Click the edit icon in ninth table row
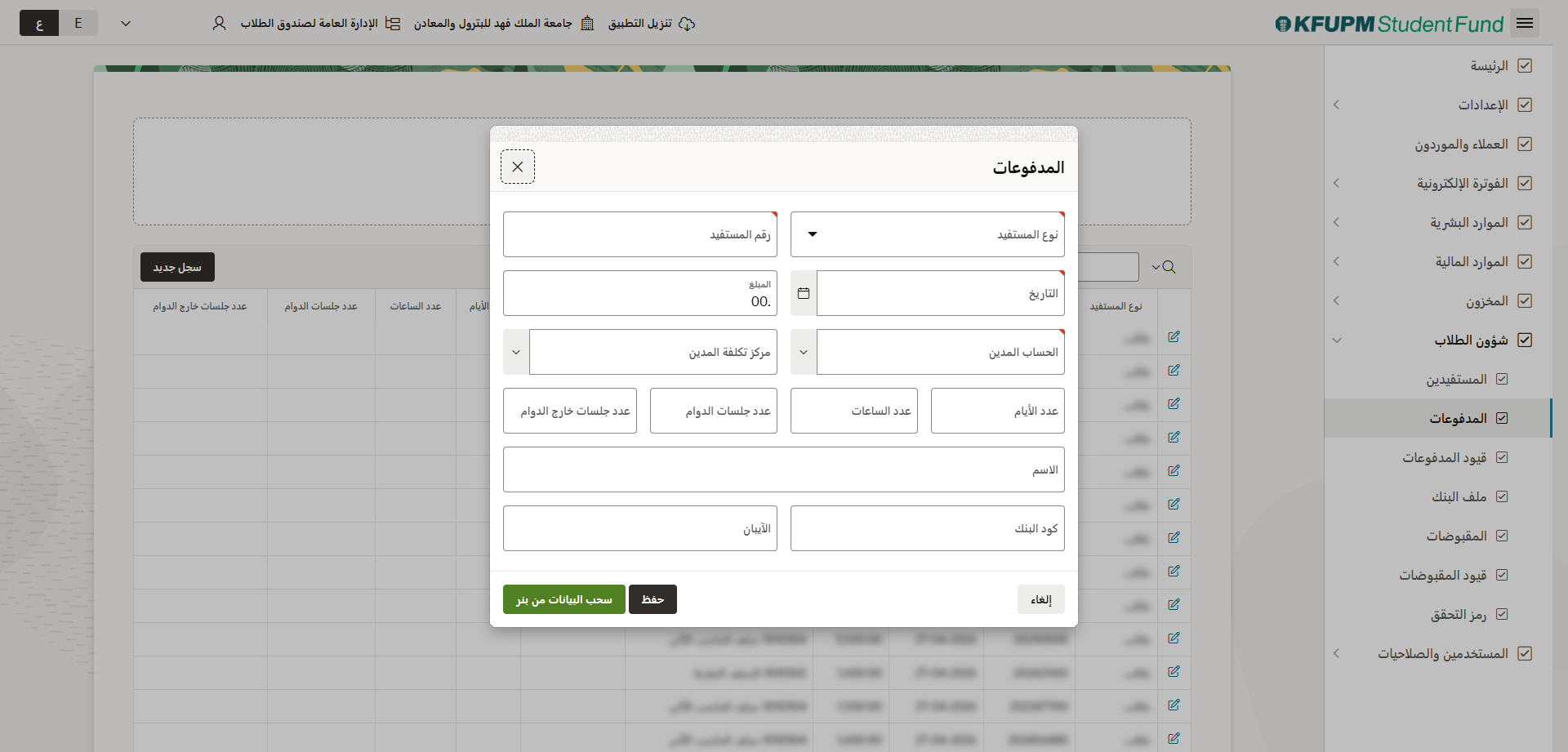Viewport: 1568px width, 752px height. click(1174, 604)
